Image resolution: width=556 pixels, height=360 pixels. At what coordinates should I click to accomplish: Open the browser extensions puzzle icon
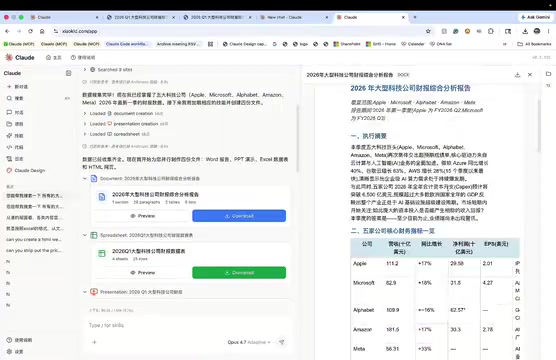491,31
